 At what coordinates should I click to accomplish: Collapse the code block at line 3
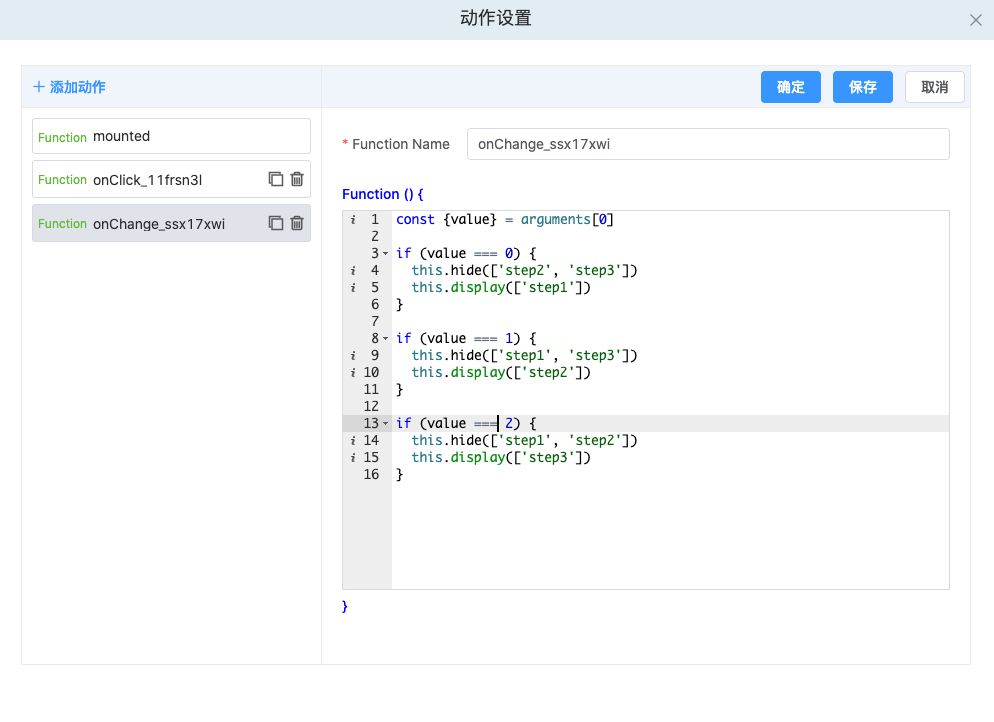tap(385, 254)
